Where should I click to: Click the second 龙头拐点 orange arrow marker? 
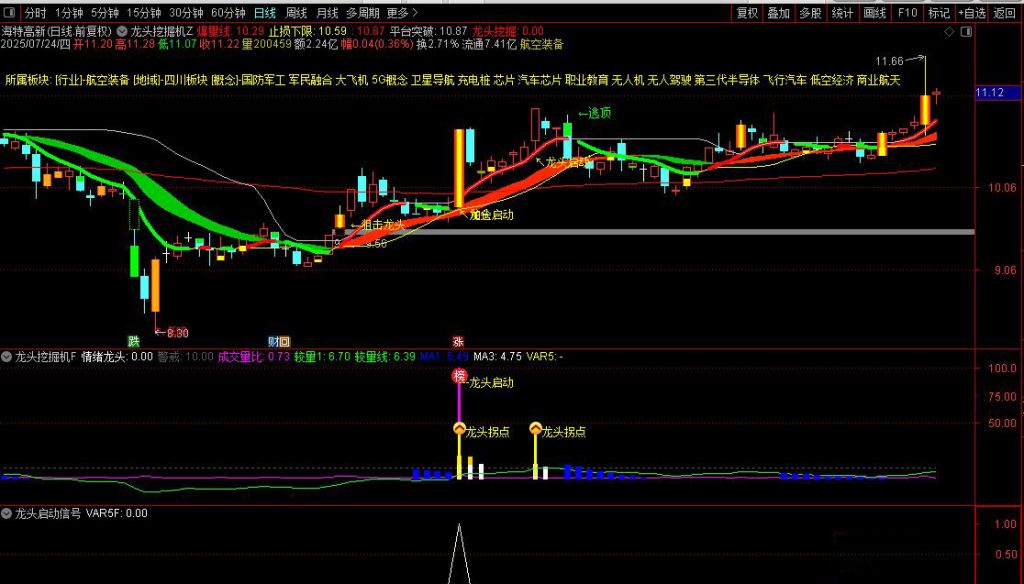pos(535,429)
